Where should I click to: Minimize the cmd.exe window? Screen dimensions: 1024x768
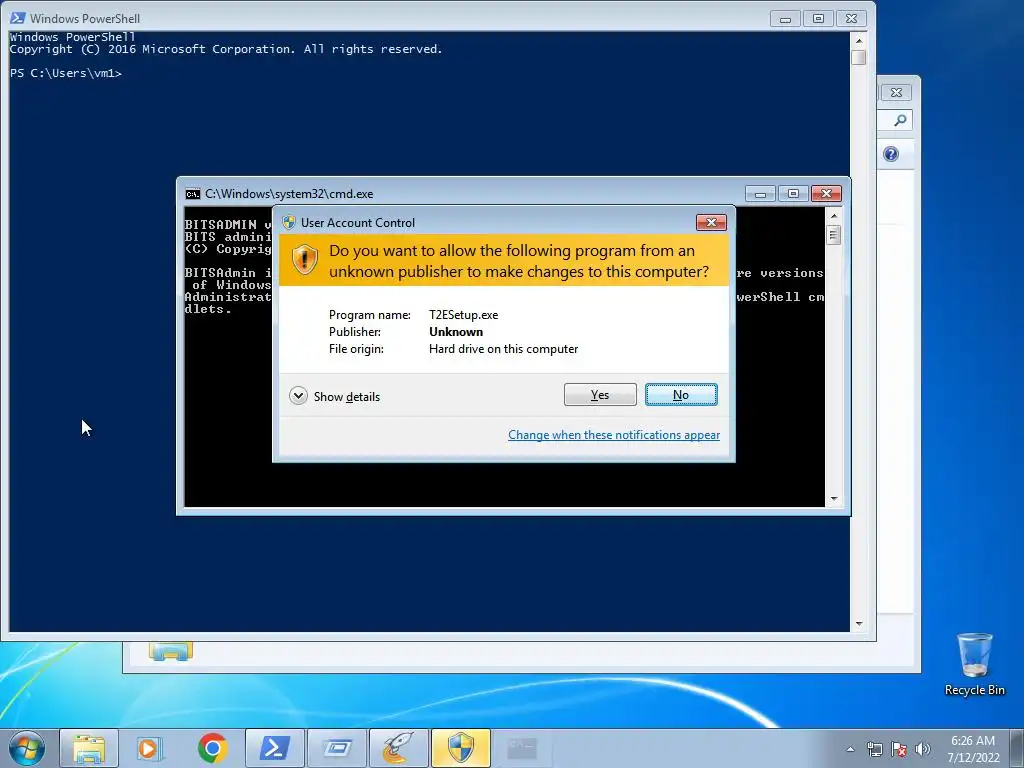(760, 194)
